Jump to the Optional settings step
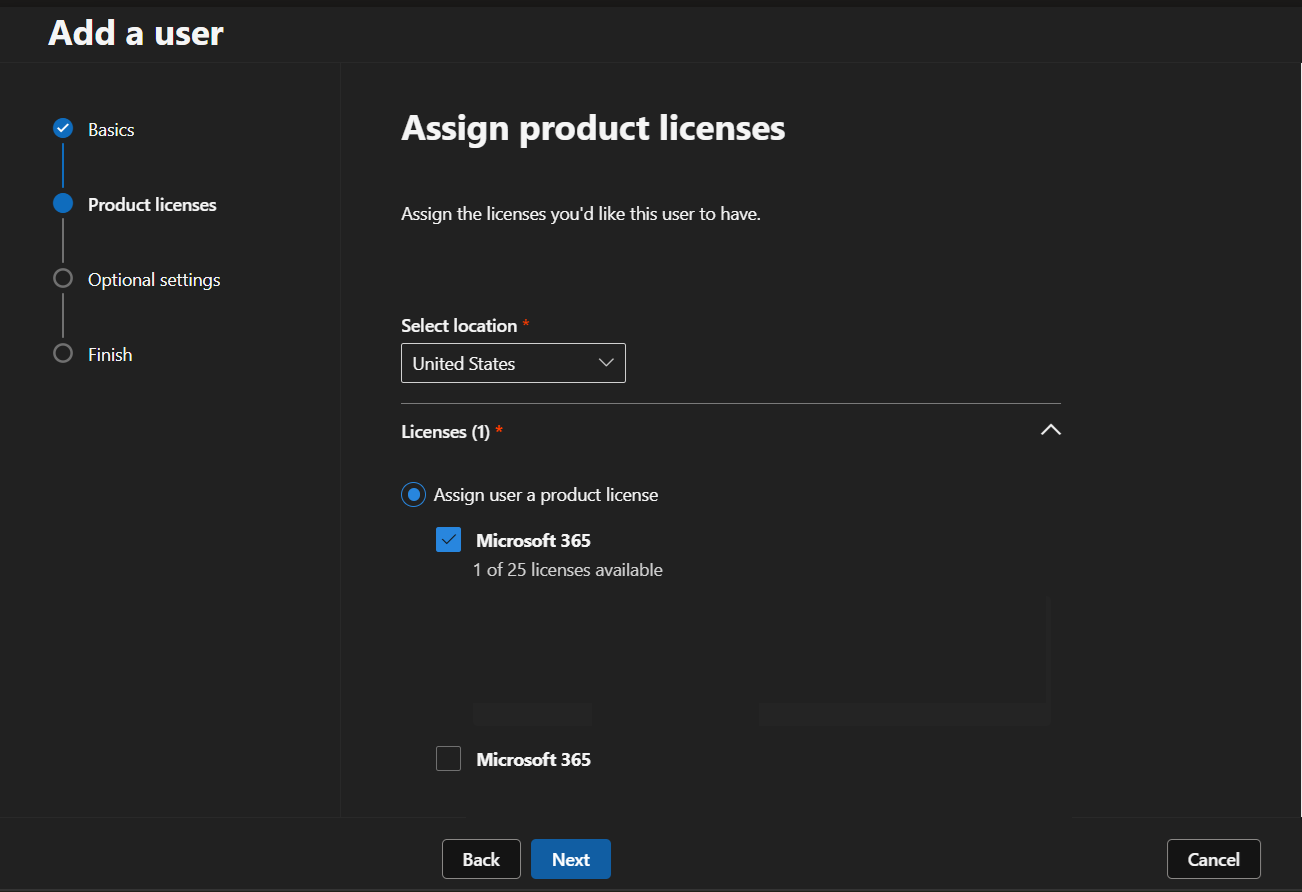 [x=154, y=279]
